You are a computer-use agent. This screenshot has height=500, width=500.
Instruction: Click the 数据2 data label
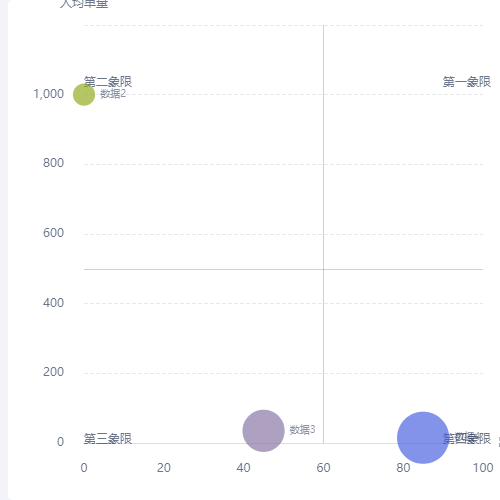coord(113,94)
